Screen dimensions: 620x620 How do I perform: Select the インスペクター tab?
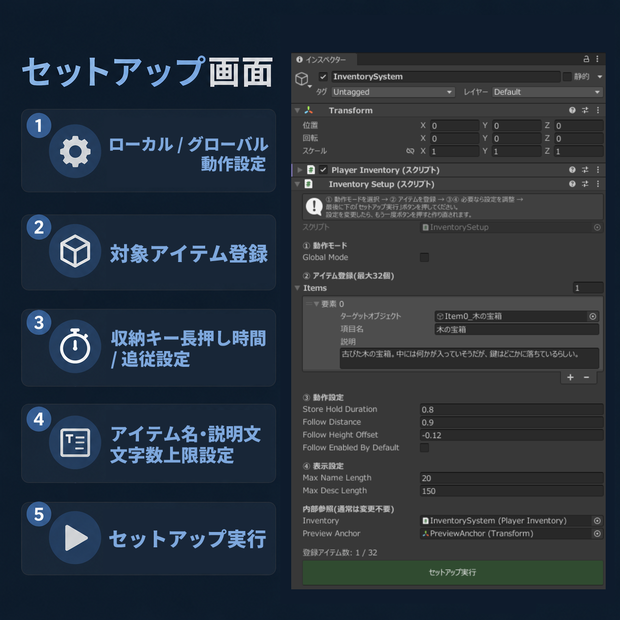pyautogui.click(x=324, y=60)
